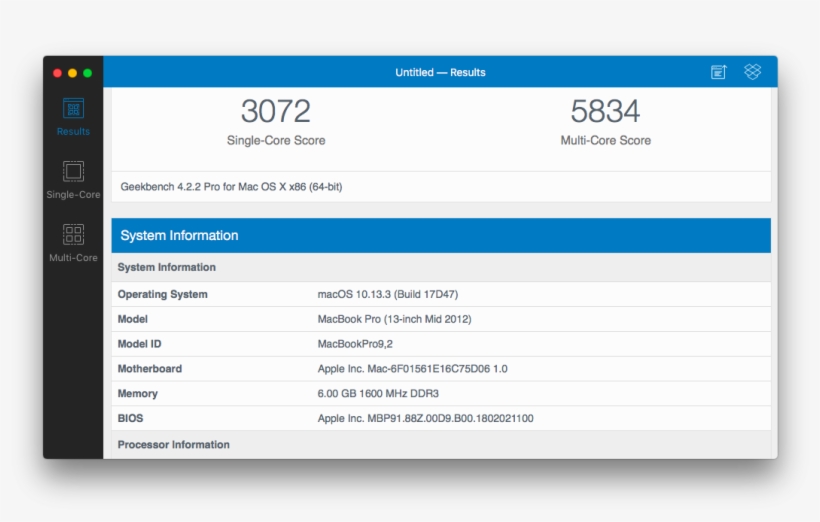Image resolution: width=820 pixels, height=522 pixels.
Task: Select the Multi-Core icon in sidebar
Action: pyautogui.click(x=73, y=234)
